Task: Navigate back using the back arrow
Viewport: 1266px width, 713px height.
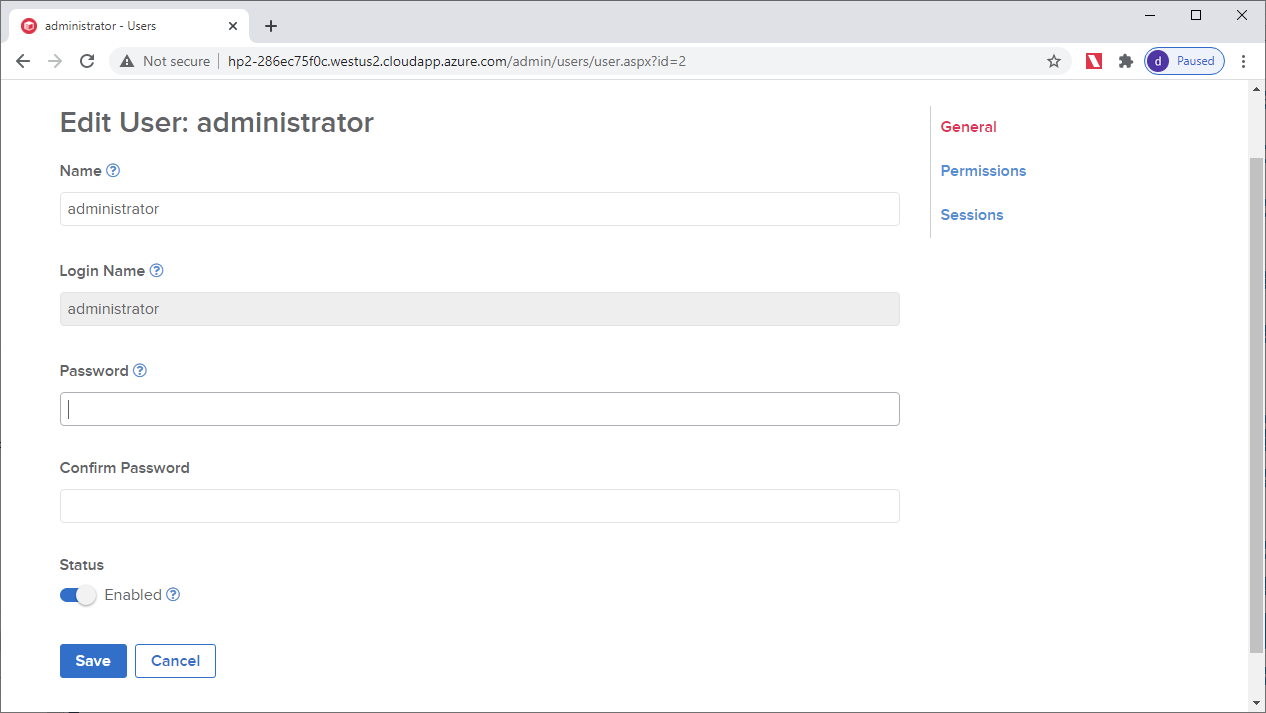Action: coord(23,61)
